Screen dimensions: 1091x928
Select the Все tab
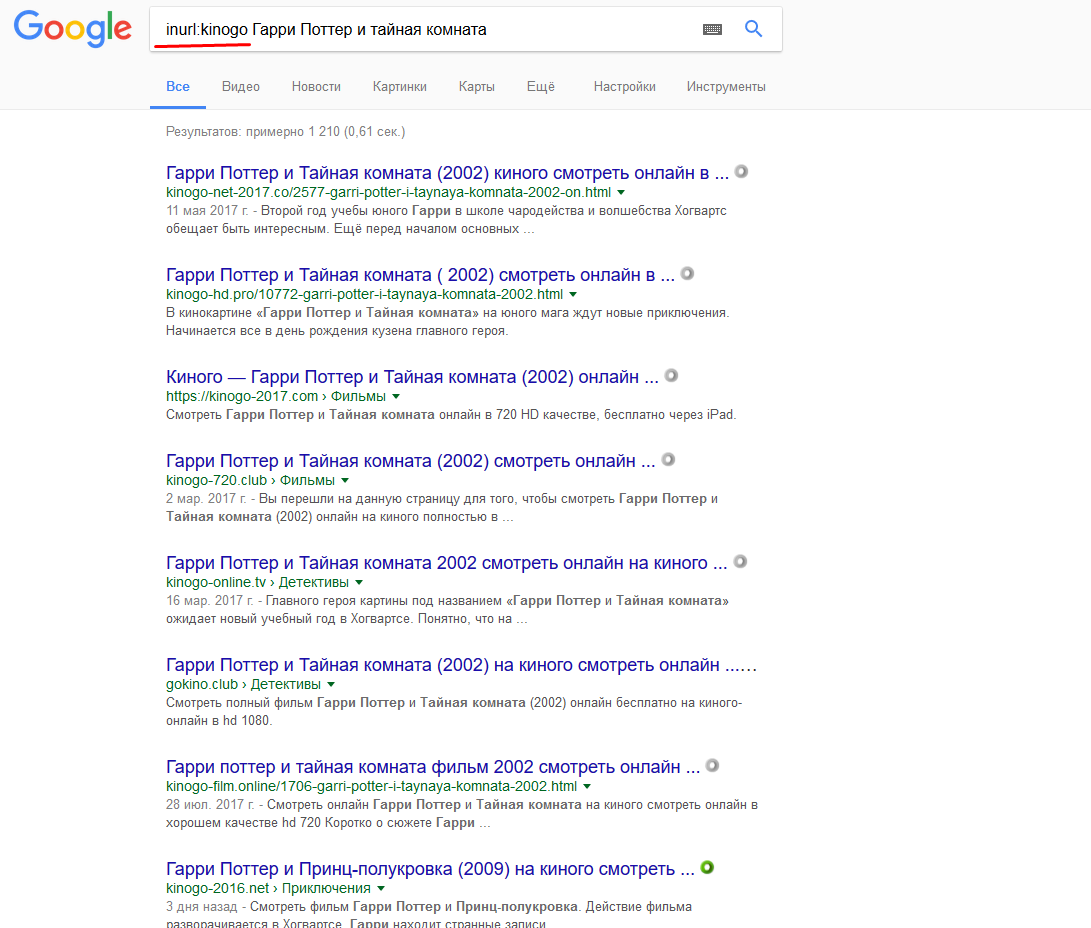click(177, 87)
